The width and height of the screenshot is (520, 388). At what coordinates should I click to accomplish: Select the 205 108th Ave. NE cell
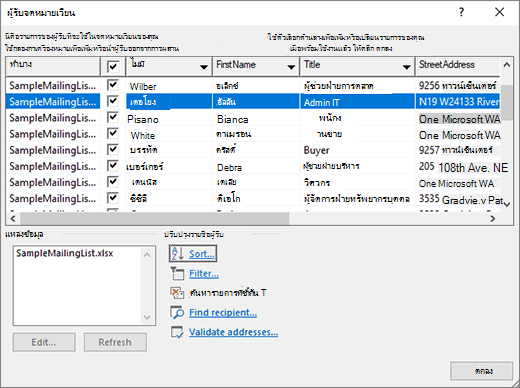point(459,167)
